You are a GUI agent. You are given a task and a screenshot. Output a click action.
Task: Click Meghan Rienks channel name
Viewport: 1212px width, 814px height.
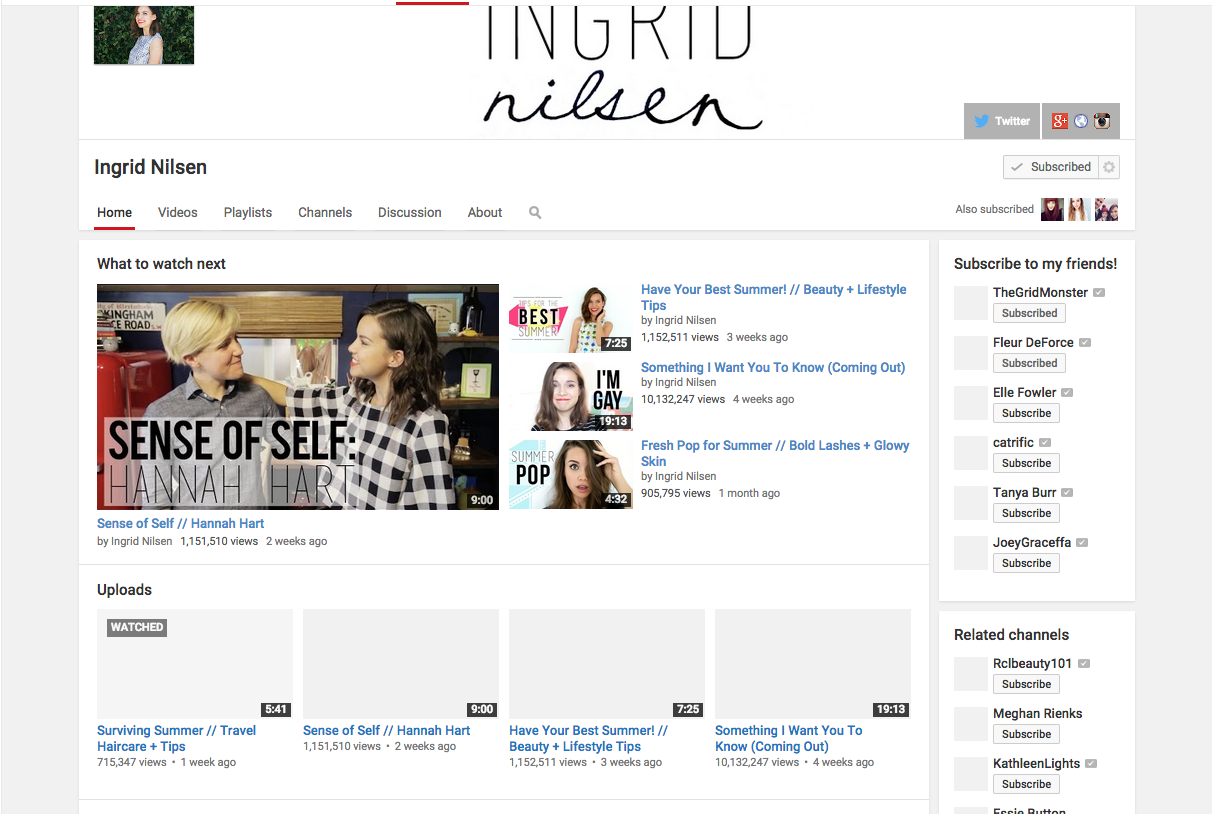coord(1038,713)
